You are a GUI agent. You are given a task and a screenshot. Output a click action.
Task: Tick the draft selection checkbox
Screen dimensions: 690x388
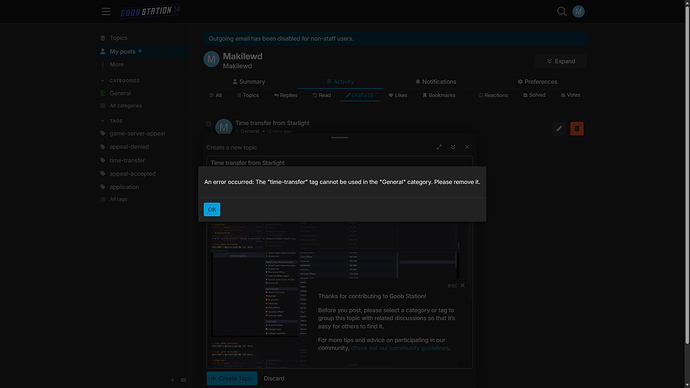point(209,124)
